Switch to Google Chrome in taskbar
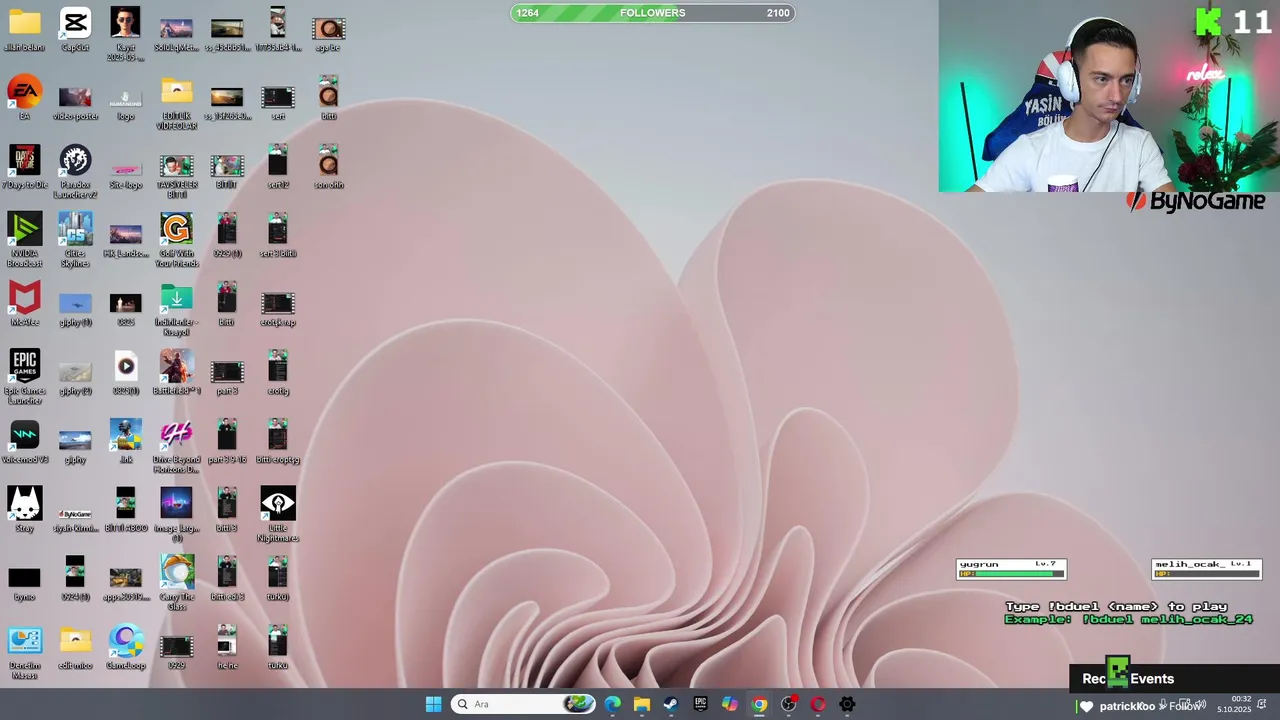Viewport: 1280px width, 720px height. tap(759, 704)
